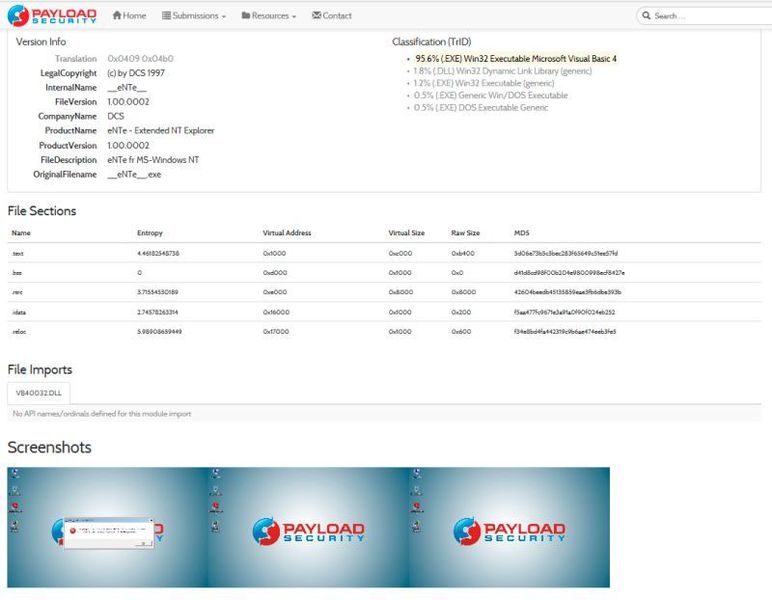The width and height of the screenshot is (772, 600).
Task: Click '95.6% (.EXE) Win32 Executable Microsoft Visual Basic 4'
Action: click(515, 59)
